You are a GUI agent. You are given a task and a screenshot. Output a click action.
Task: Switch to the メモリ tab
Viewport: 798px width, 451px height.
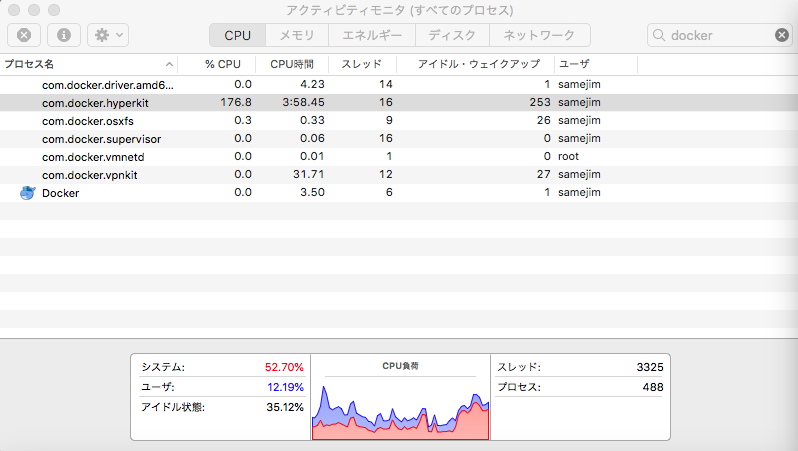[297, 35]
